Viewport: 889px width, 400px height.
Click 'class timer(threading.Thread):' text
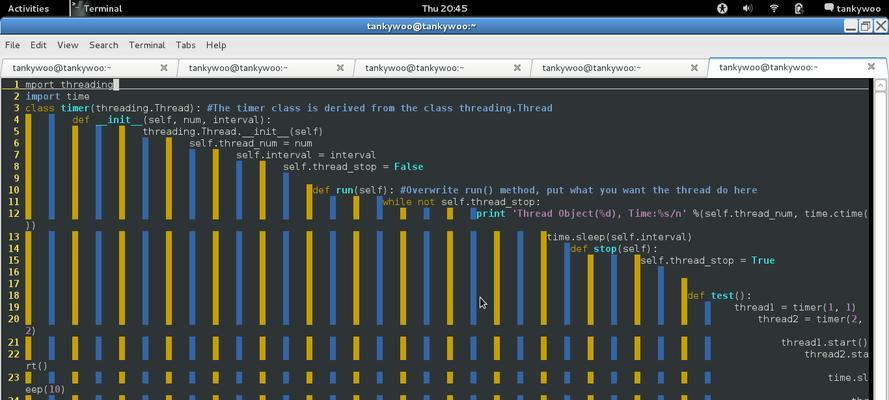[113, 108]
